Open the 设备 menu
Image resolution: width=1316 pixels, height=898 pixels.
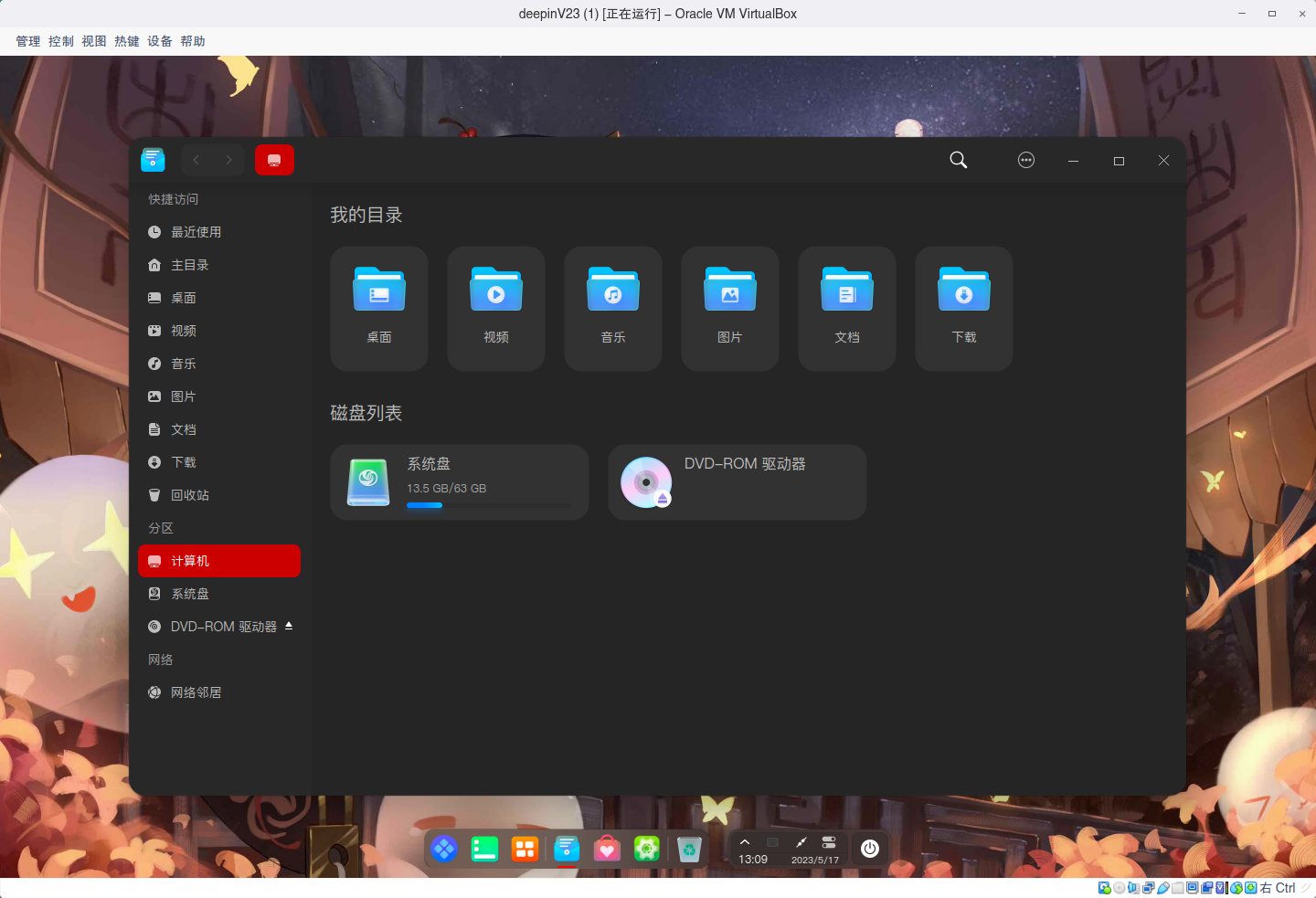(x=160, y=41)
